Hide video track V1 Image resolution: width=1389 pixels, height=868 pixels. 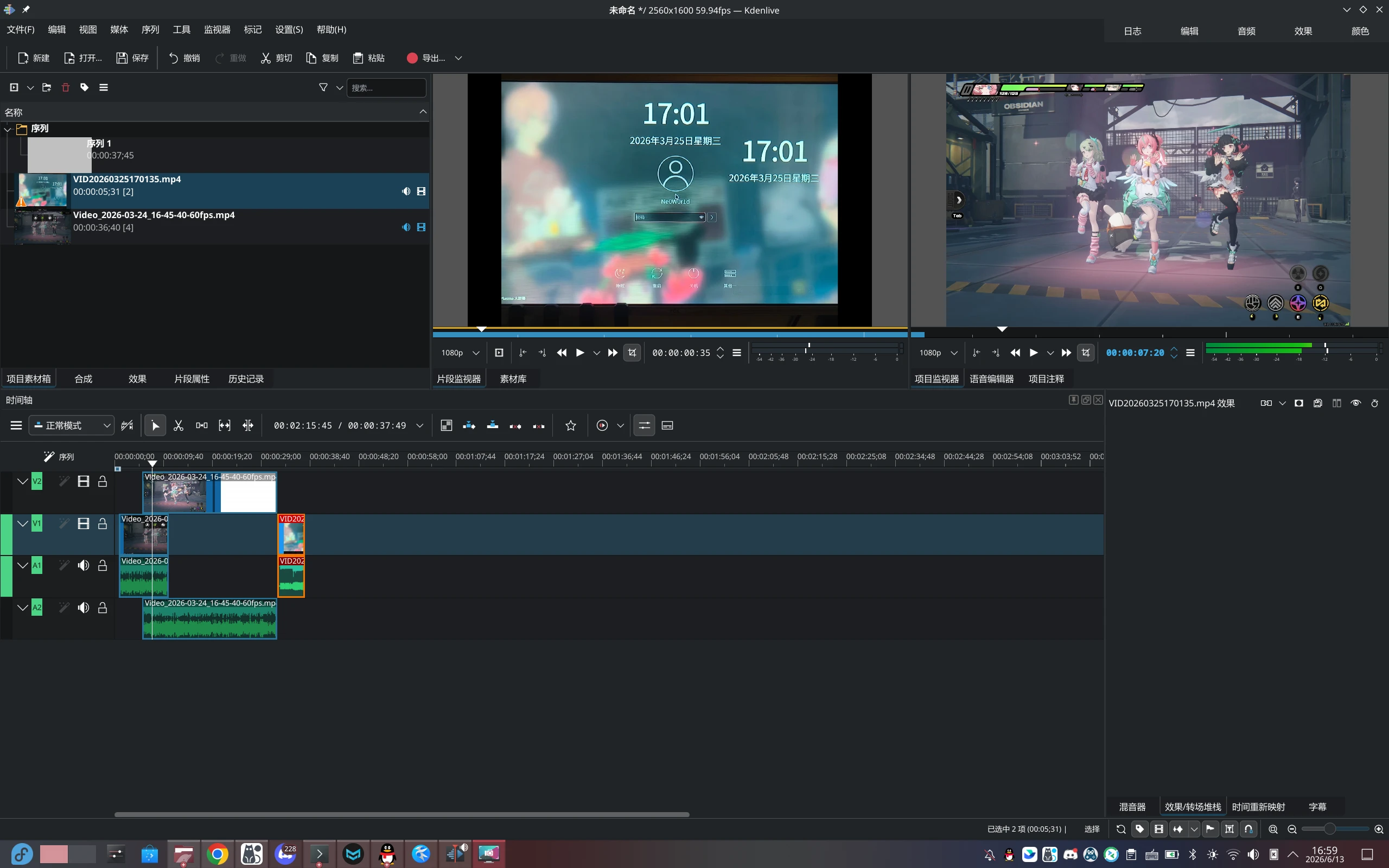click(x=83, y=524)
